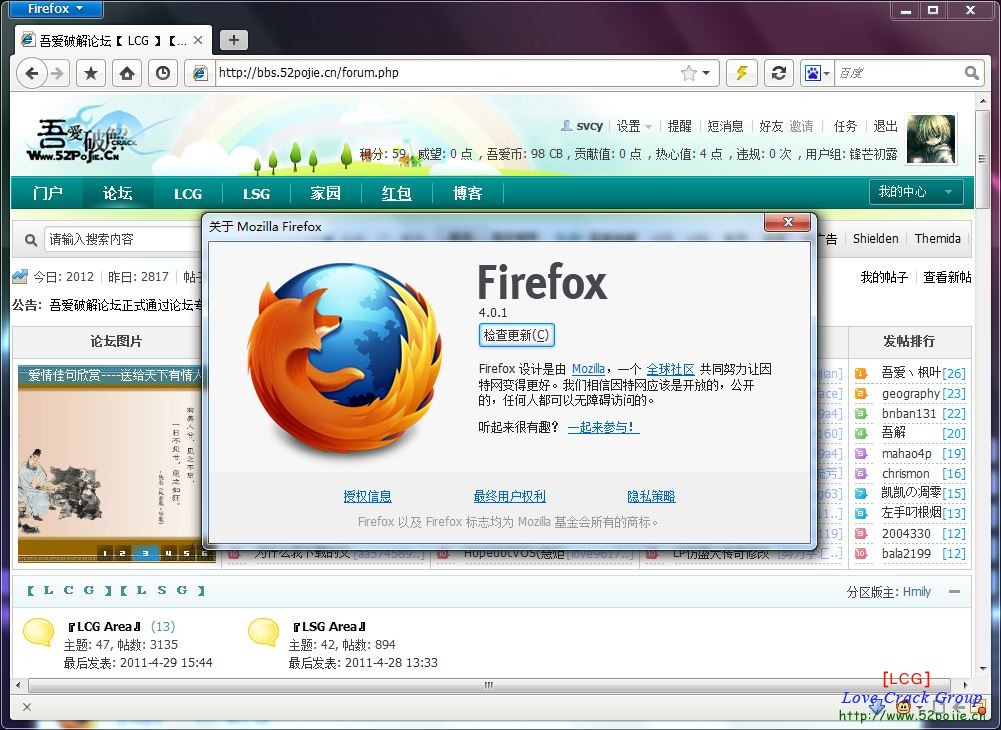Open the 隐私策略 link
This screenshot has width=1001, height=730.
(x=651, y=496)
